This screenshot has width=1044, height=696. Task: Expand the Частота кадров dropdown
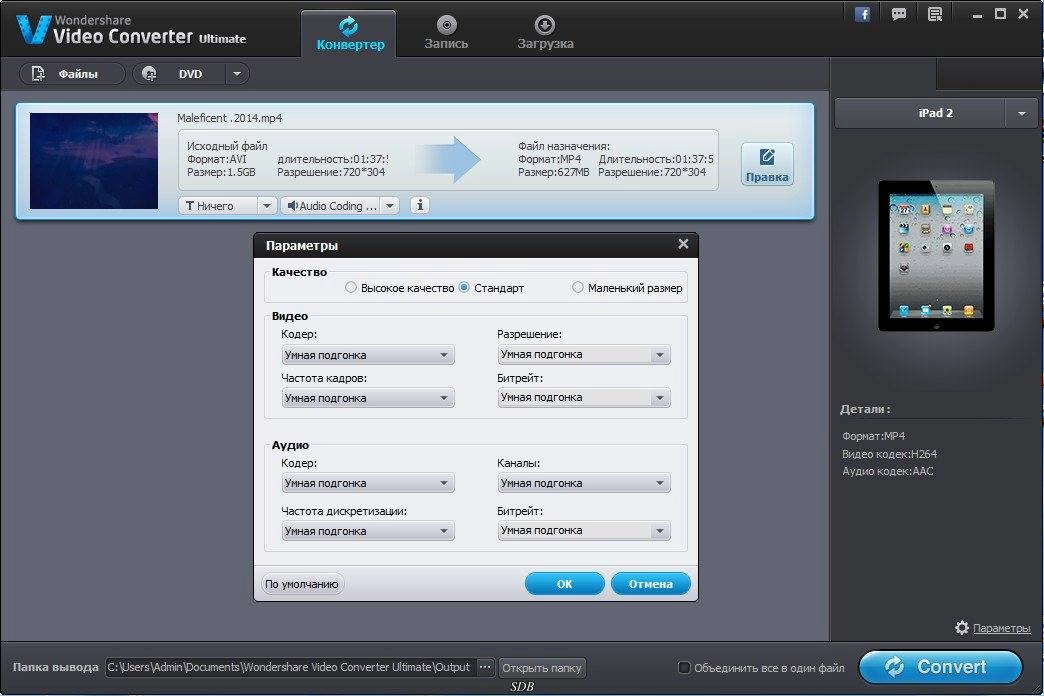(x=368, y=398)
